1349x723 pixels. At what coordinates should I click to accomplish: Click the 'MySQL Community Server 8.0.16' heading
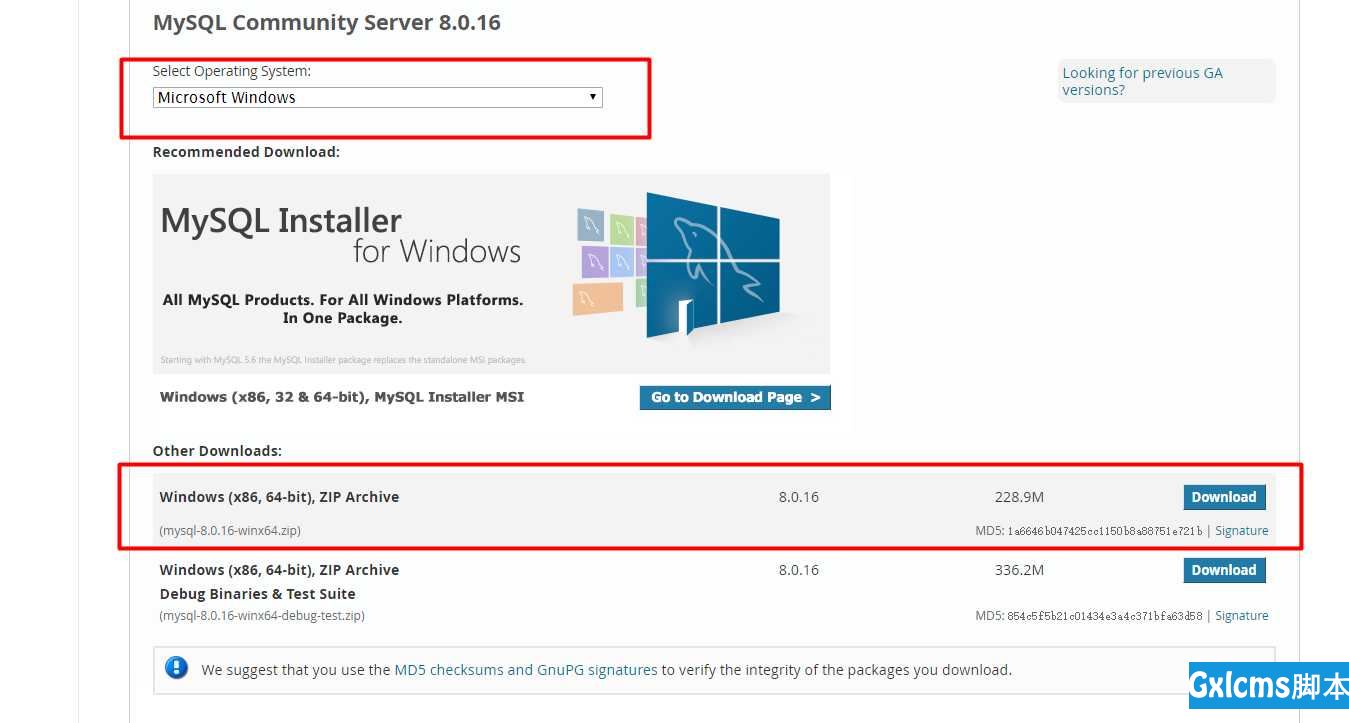(327, 22)
